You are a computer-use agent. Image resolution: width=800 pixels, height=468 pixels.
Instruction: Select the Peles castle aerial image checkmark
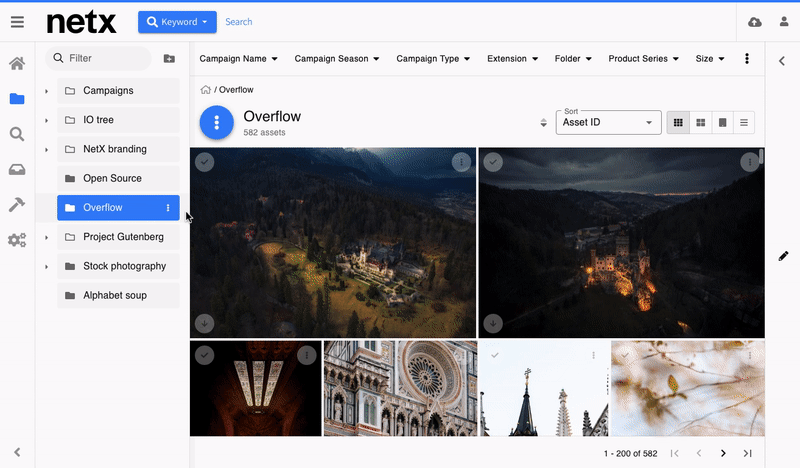pos(205,162)
